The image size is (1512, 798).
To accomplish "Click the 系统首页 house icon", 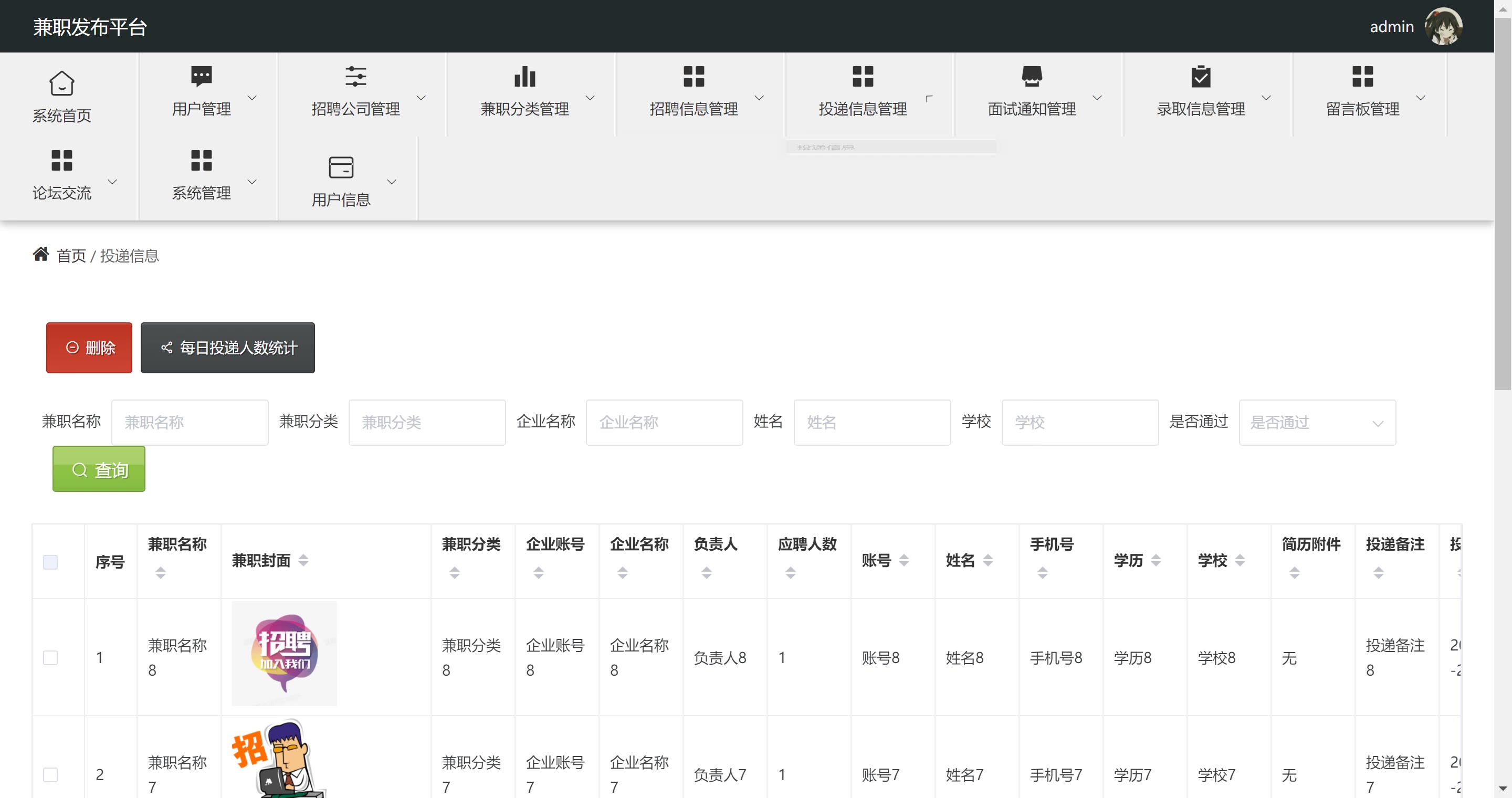I will pos(61,83).
